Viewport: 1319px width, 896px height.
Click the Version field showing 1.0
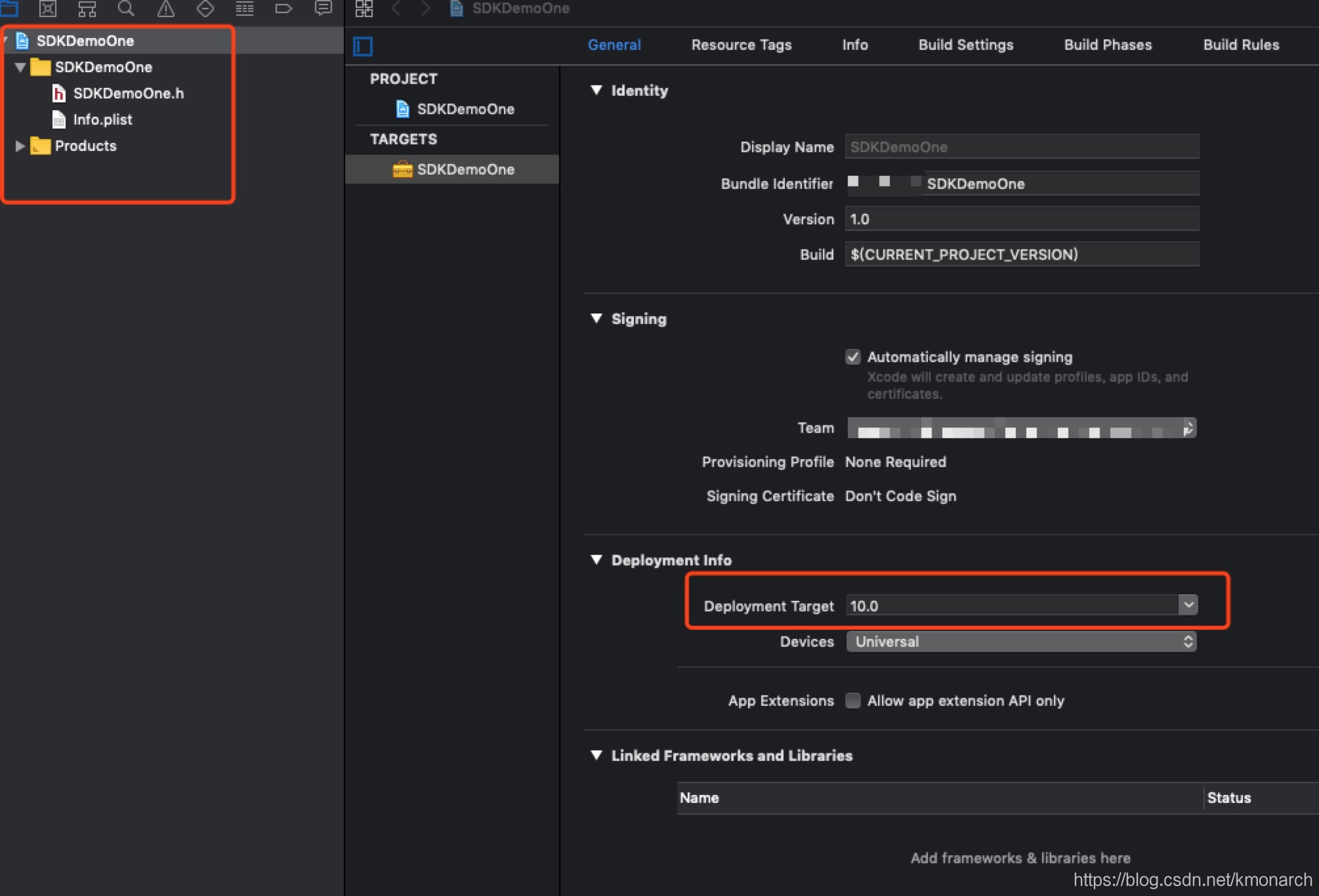[1022, 219]
